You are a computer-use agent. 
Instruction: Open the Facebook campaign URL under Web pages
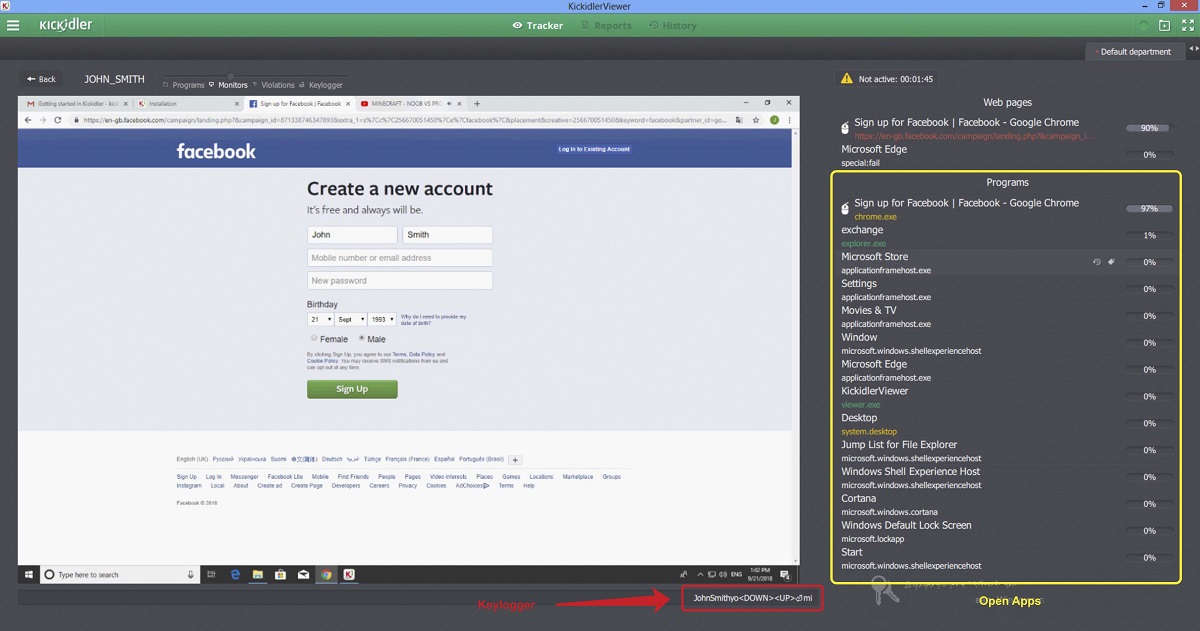click(974, 135)
